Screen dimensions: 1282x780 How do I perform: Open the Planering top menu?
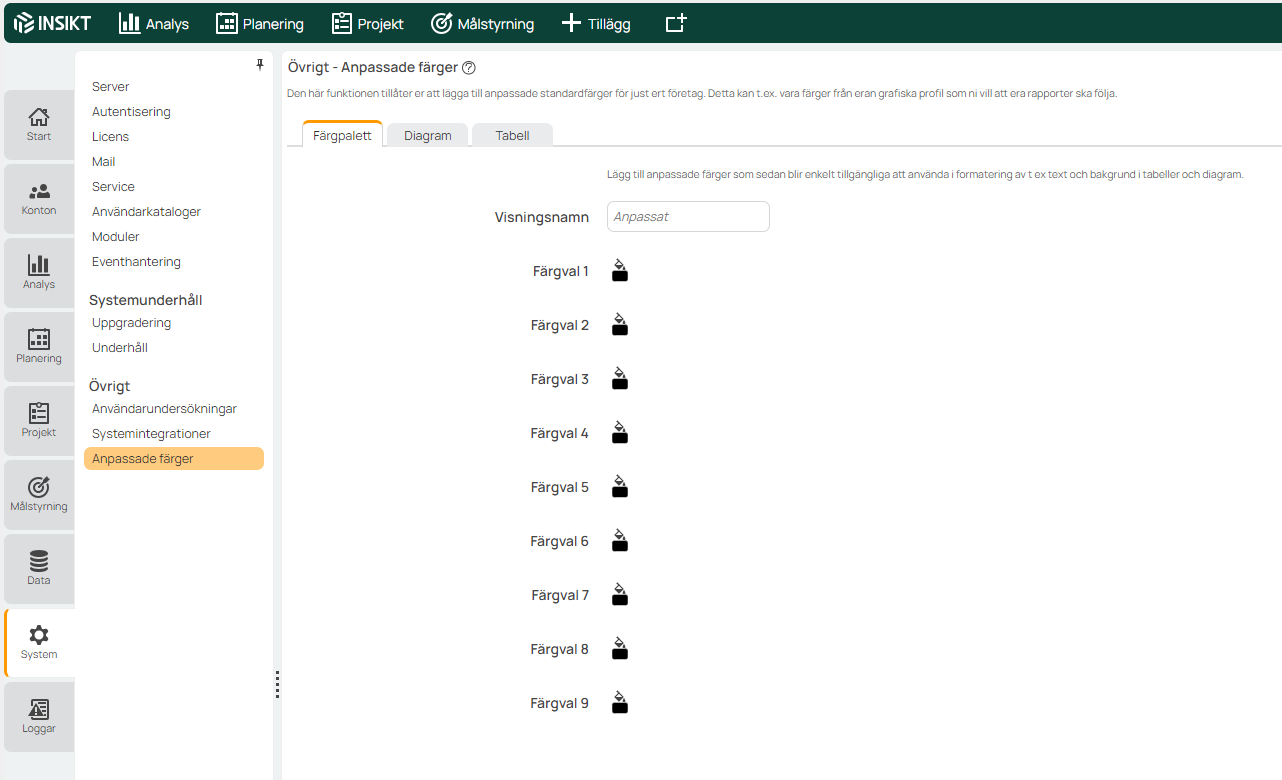(x=260, y=23)
